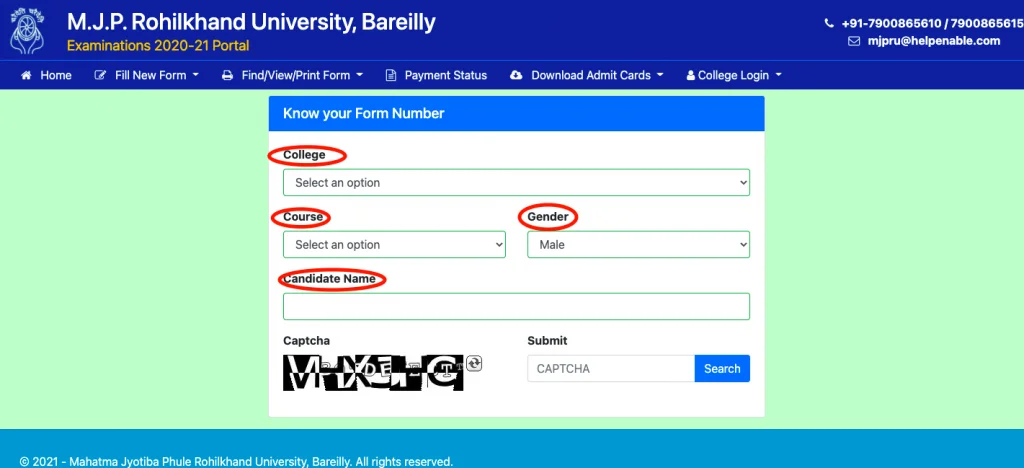Screen dimensions: 1024x468
Task: Click the Home house icon
Action: pyautogui.click(x=26, y=75)
